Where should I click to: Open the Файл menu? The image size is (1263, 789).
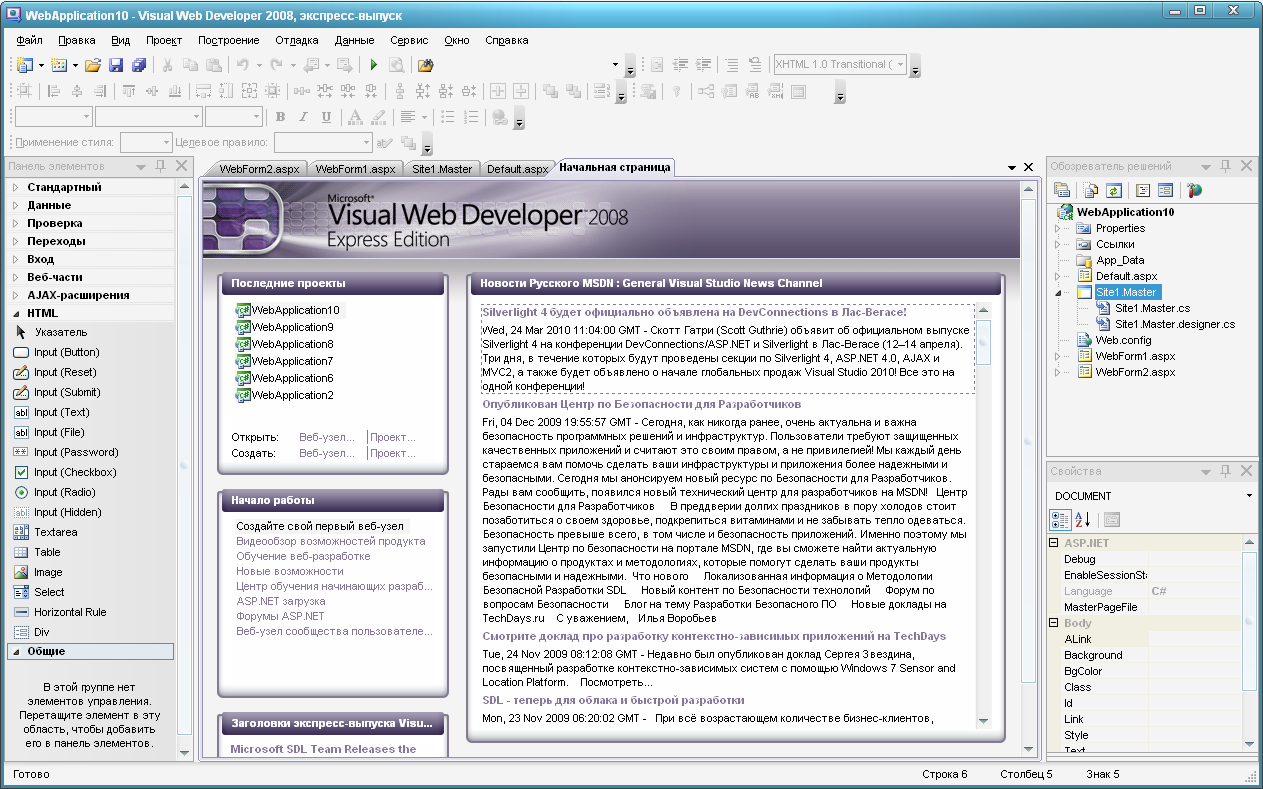(30, 40)
